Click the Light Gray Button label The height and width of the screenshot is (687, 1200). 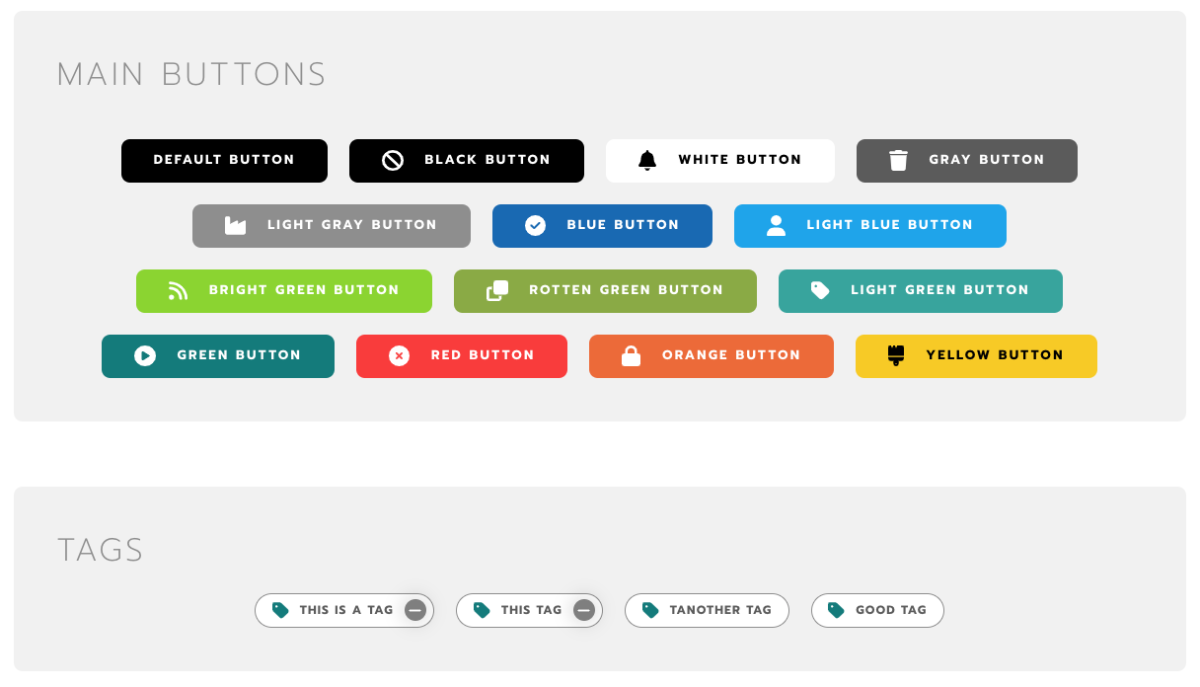(x=352, y=225)
